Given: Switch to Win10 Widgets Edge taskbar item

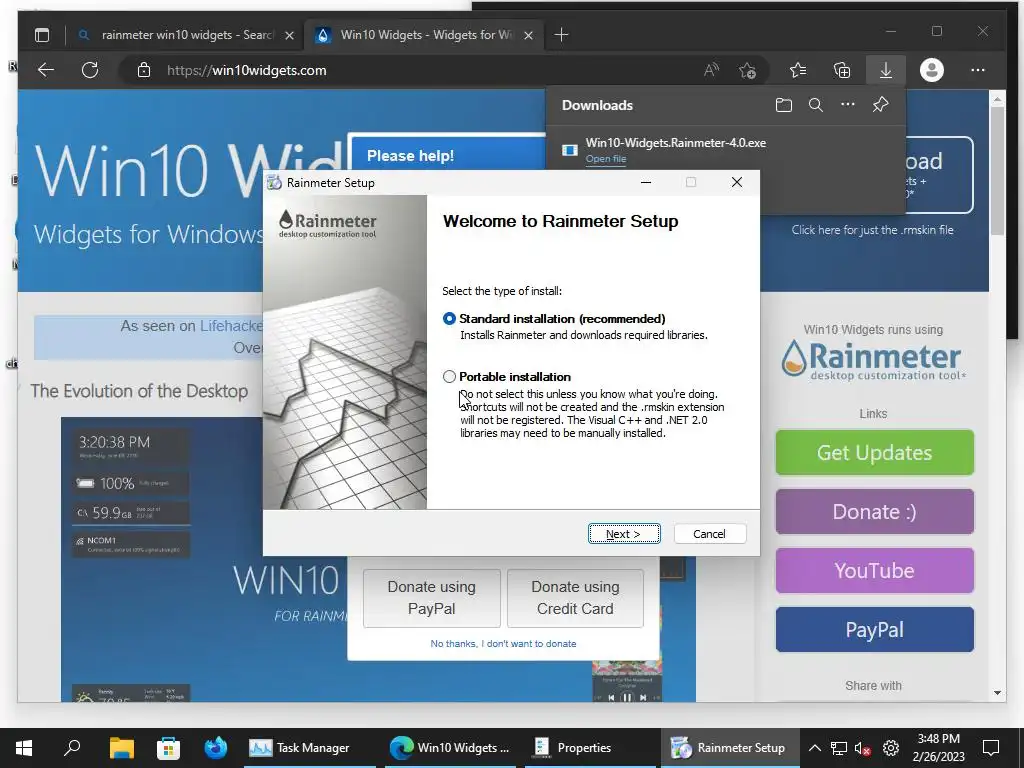Looking at the screenshot, I should coord(449,748).
